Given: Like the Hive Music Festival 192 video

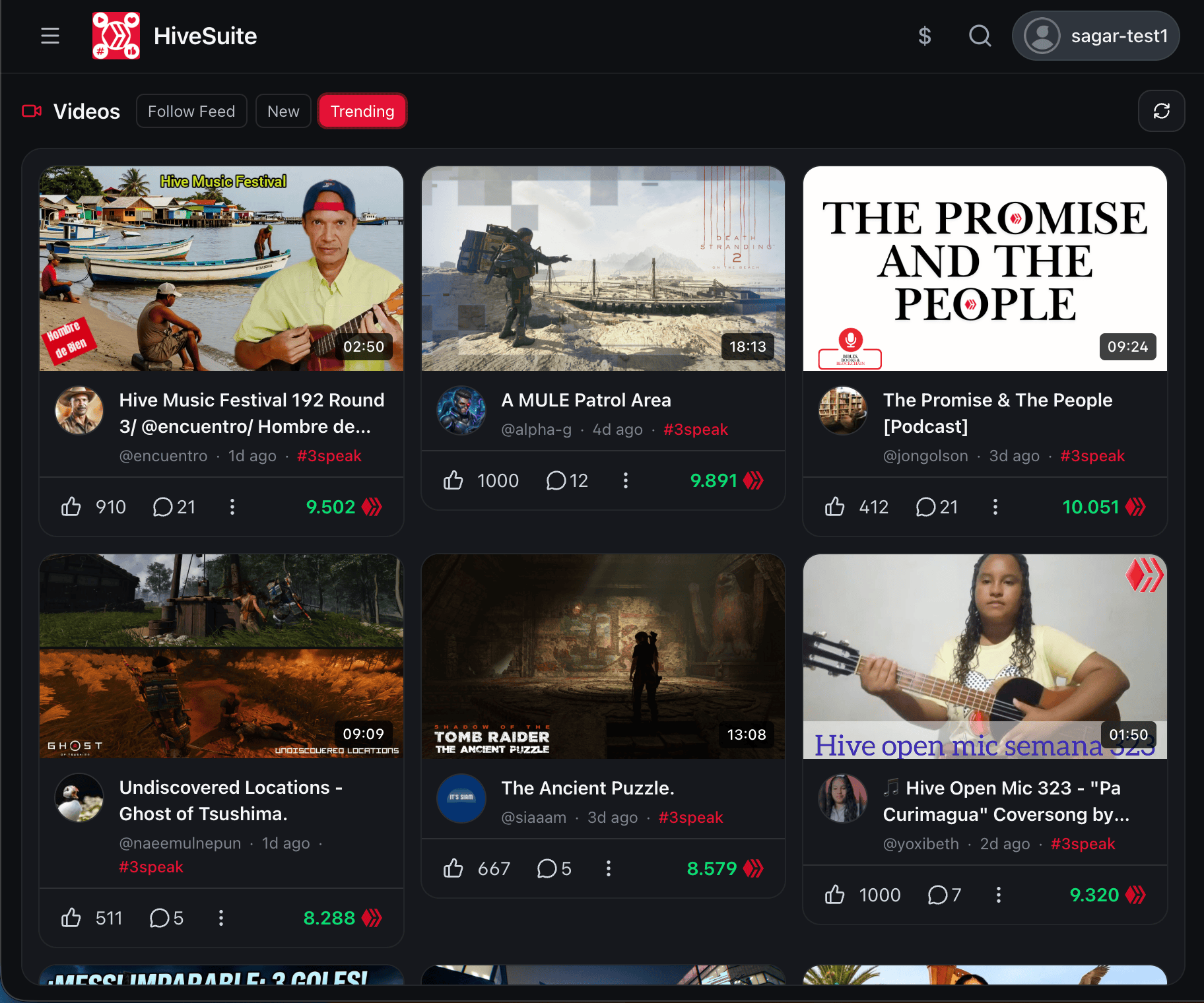Looking at the screenshot, I should 71,507.
